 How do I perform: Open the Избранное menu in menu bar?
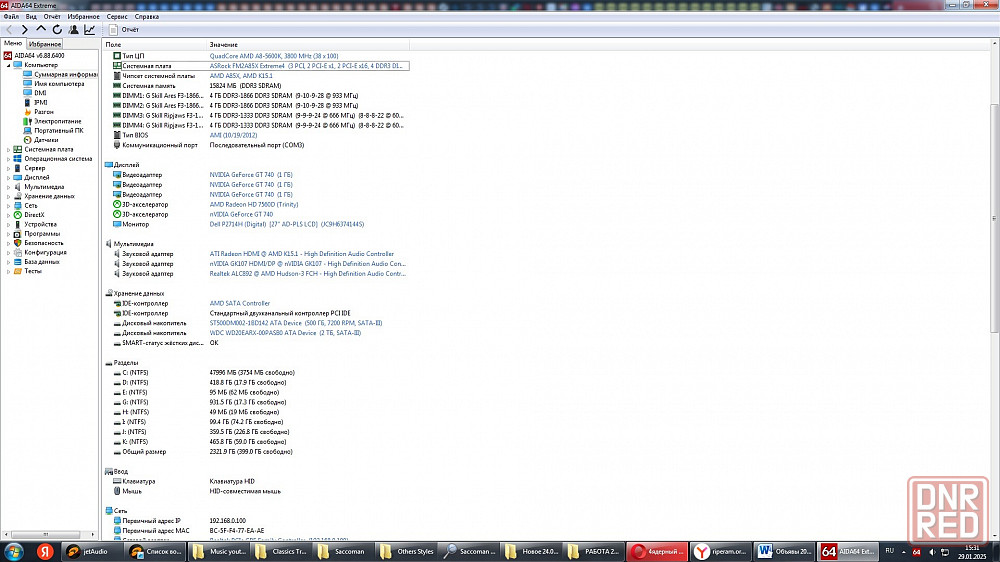[83, 17]
